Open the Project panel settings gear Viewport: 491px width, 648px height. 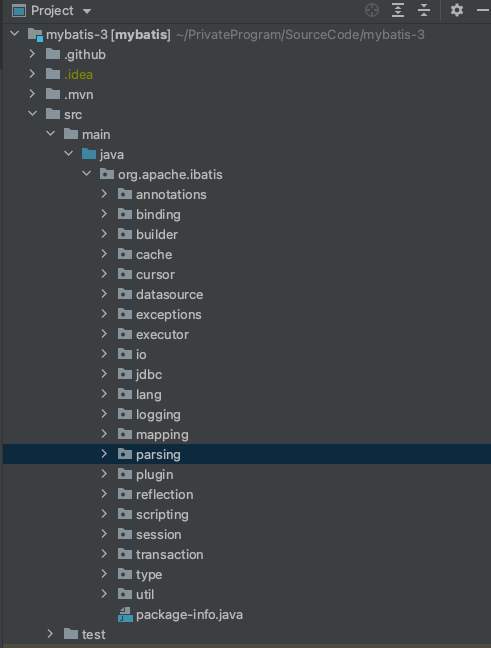pyautogui.click(x=457, y=10)
